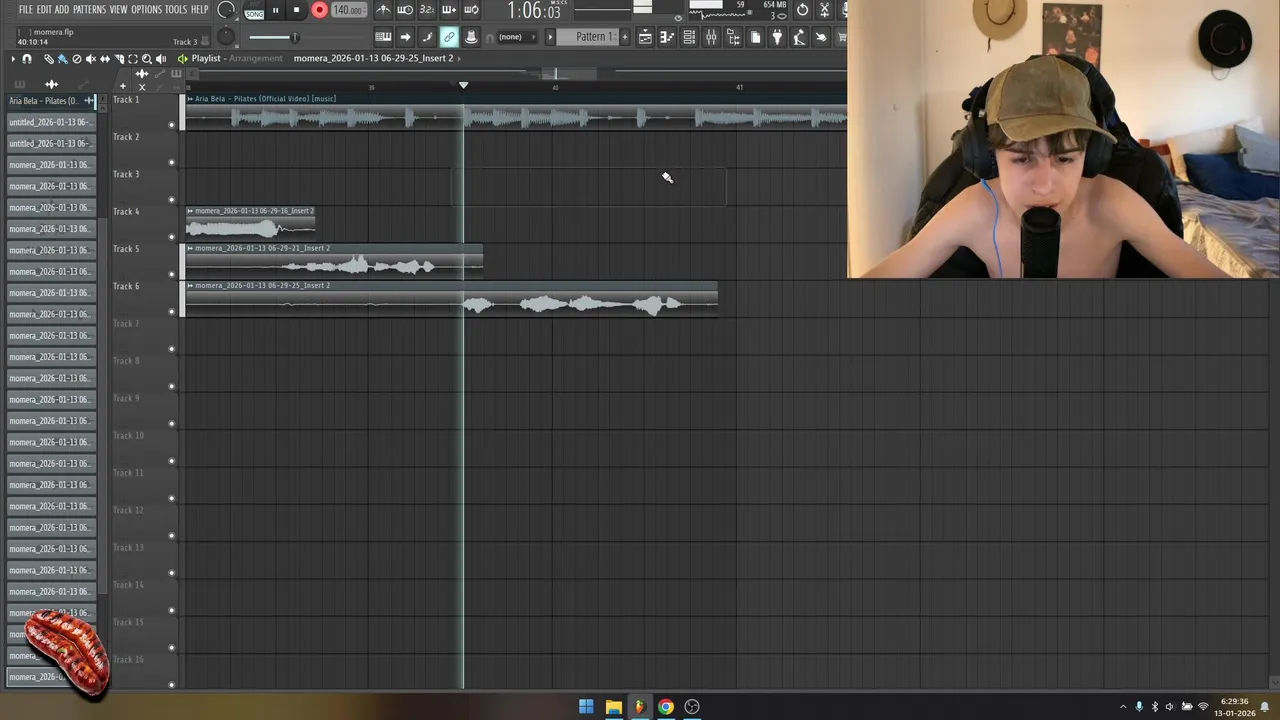Mute Track 5 using its dot

(x=171, y=274)
